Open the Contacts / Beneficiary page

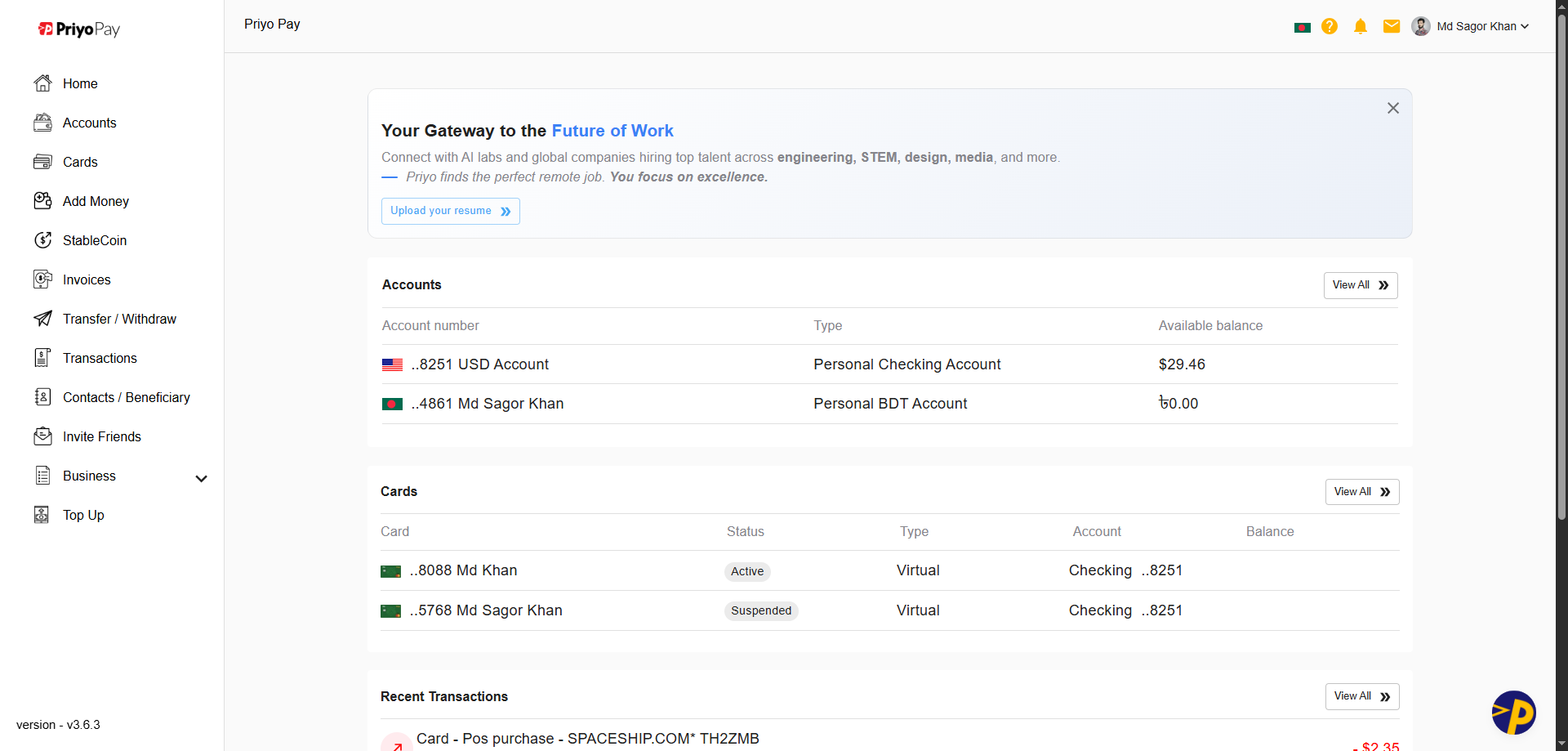pos(126,397)
